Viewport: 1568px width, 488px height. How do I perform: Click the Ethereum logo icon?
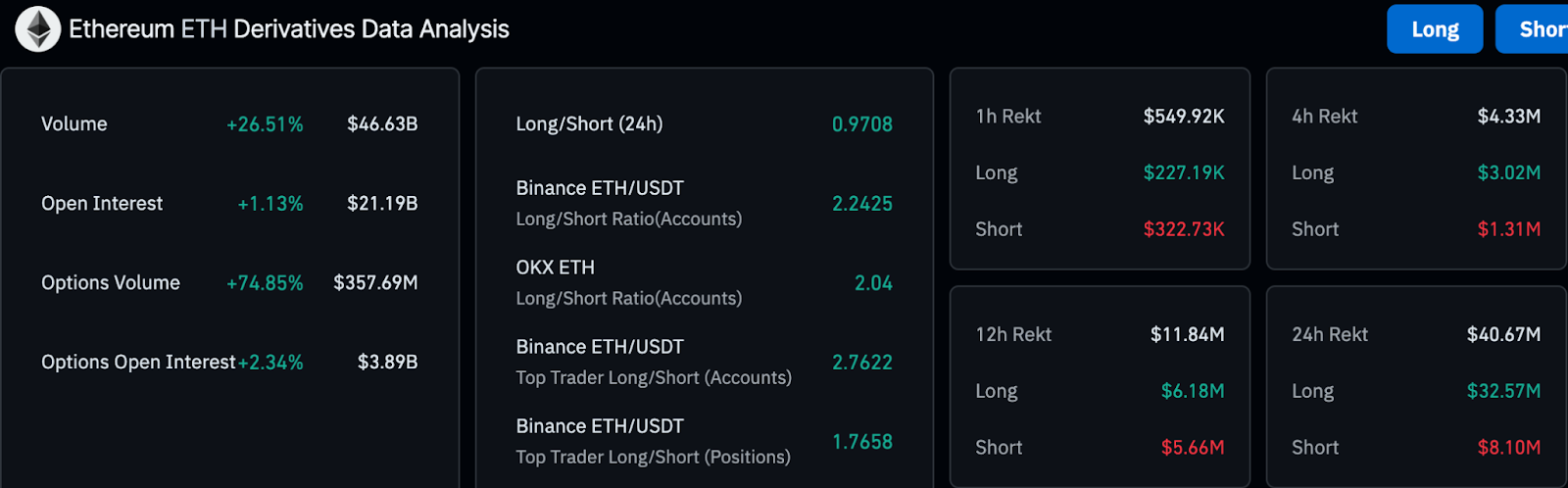(38, 29)
